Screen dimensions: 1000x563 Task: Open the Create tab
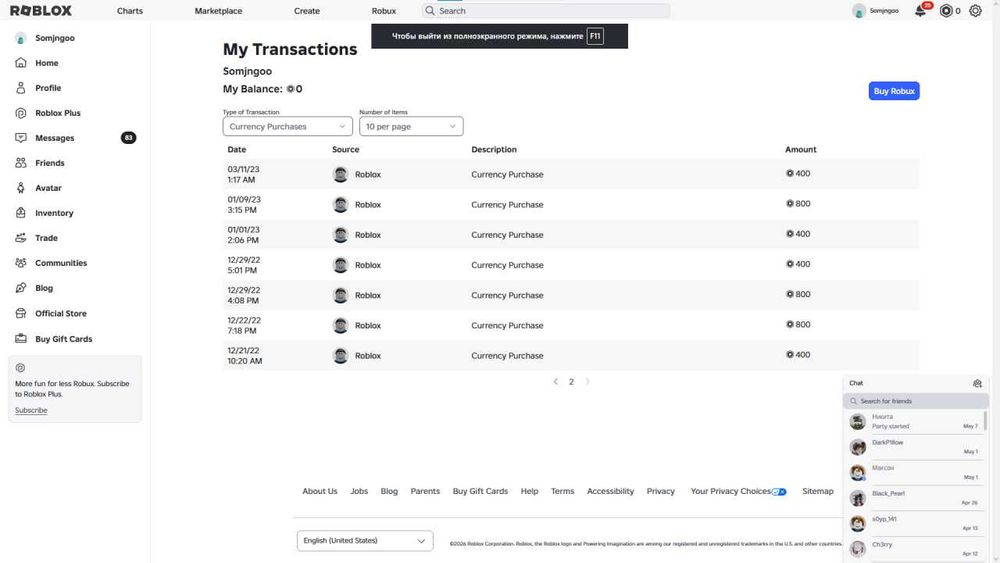(307, 11)
